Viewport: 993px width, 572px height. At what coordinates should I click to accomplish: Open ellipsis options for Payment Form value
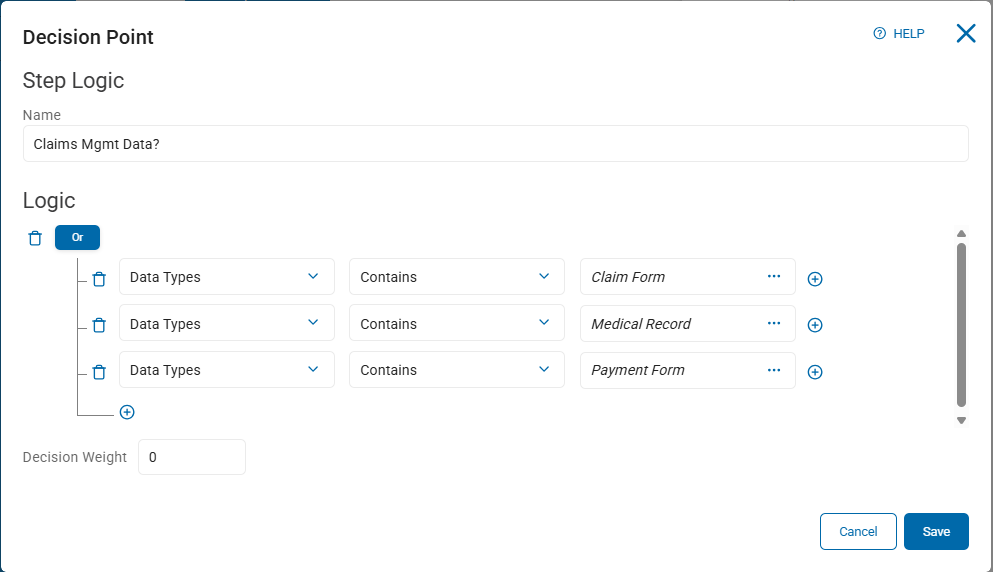click(x=774, y=369)
